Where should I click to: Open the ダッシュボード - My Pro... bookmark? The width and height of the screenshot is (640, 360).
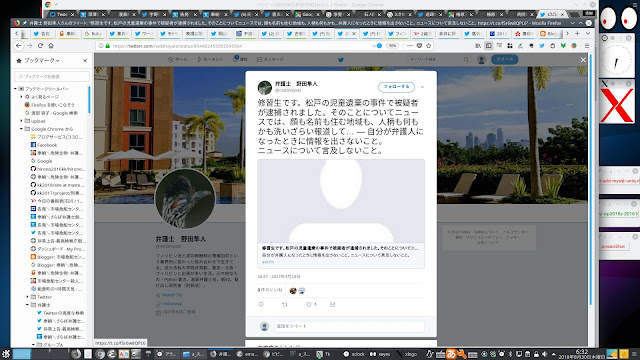[58, 249]
